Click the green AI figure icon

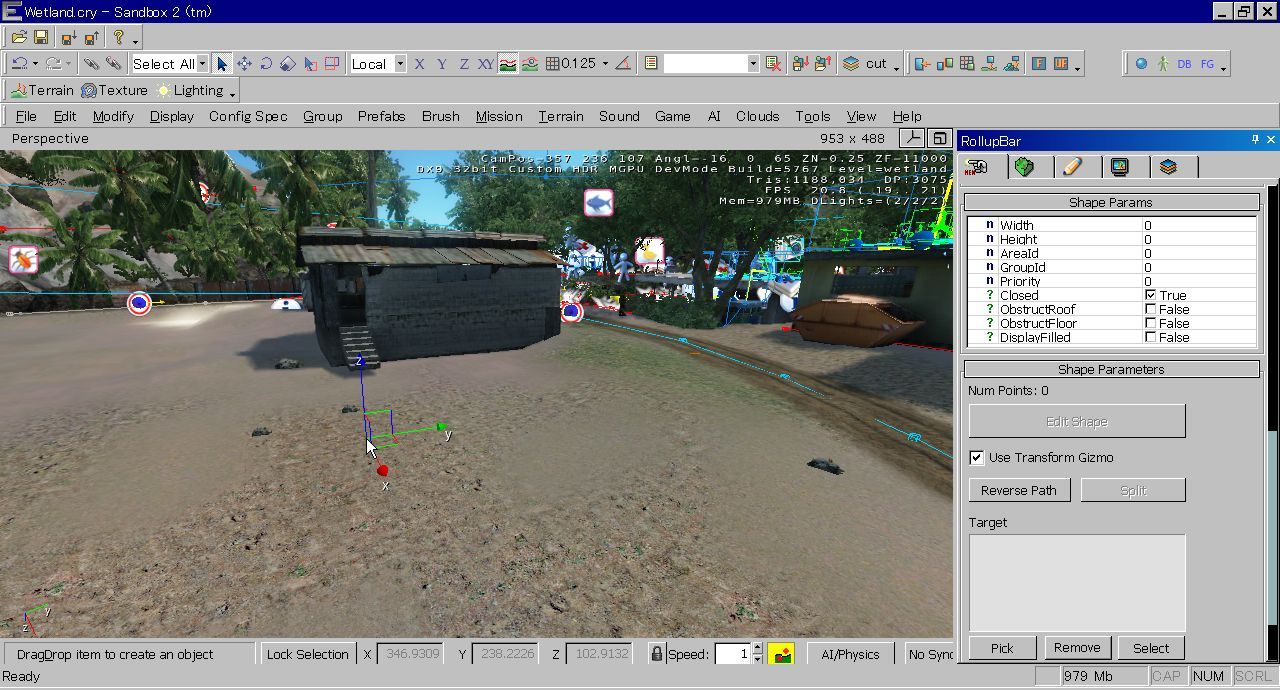pos(1163,63)
